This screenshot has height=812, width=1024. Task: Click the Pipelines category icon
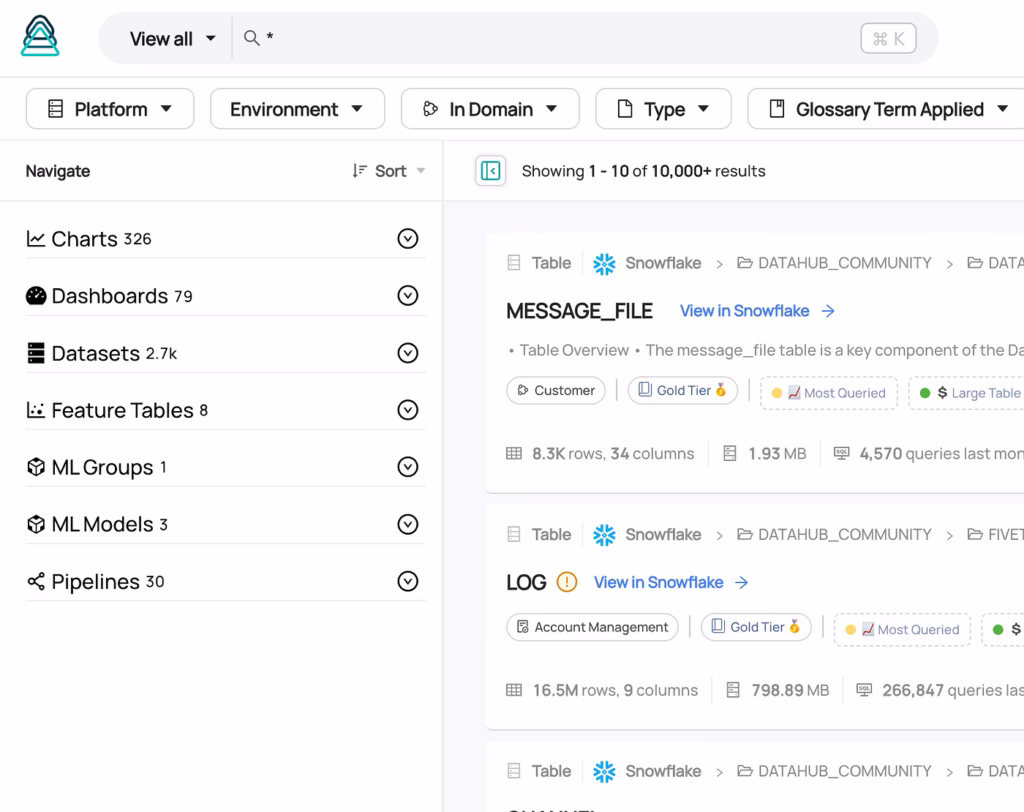pyautogui.click(x=36, y=582)
